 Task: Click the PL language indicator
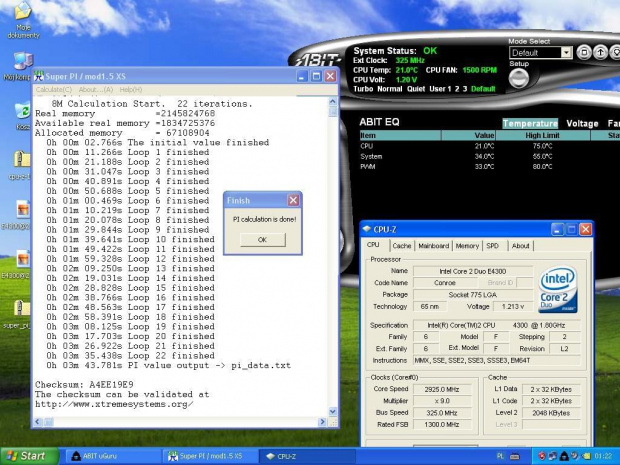tap(500, 456)
